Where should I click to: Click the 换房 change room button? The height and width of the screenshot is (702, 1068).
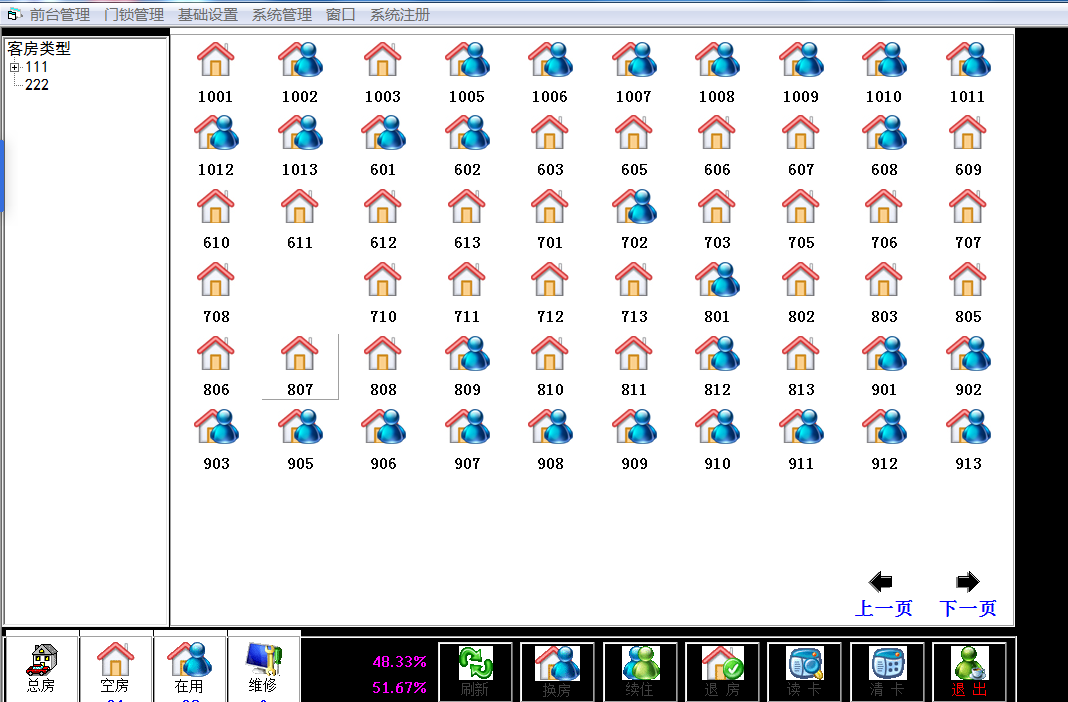pos(557,671)
